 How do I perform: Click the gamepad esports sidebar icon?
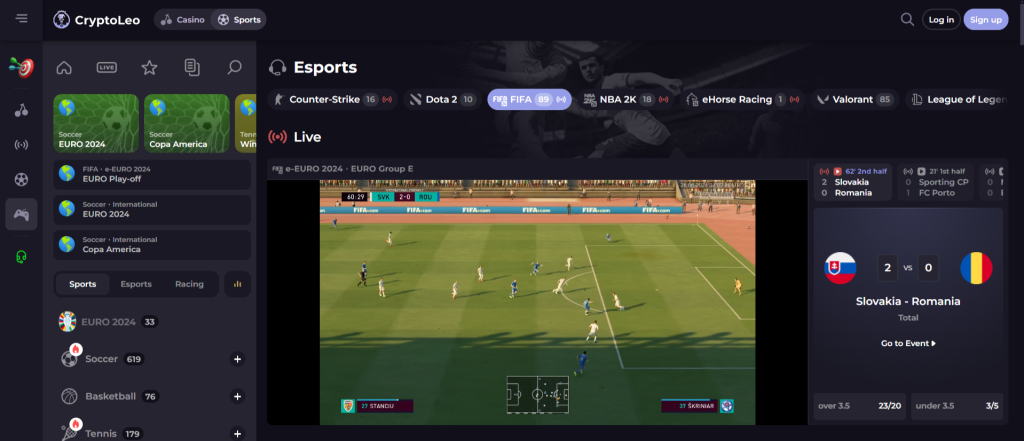pyautogui.click(x=22, y=214)
